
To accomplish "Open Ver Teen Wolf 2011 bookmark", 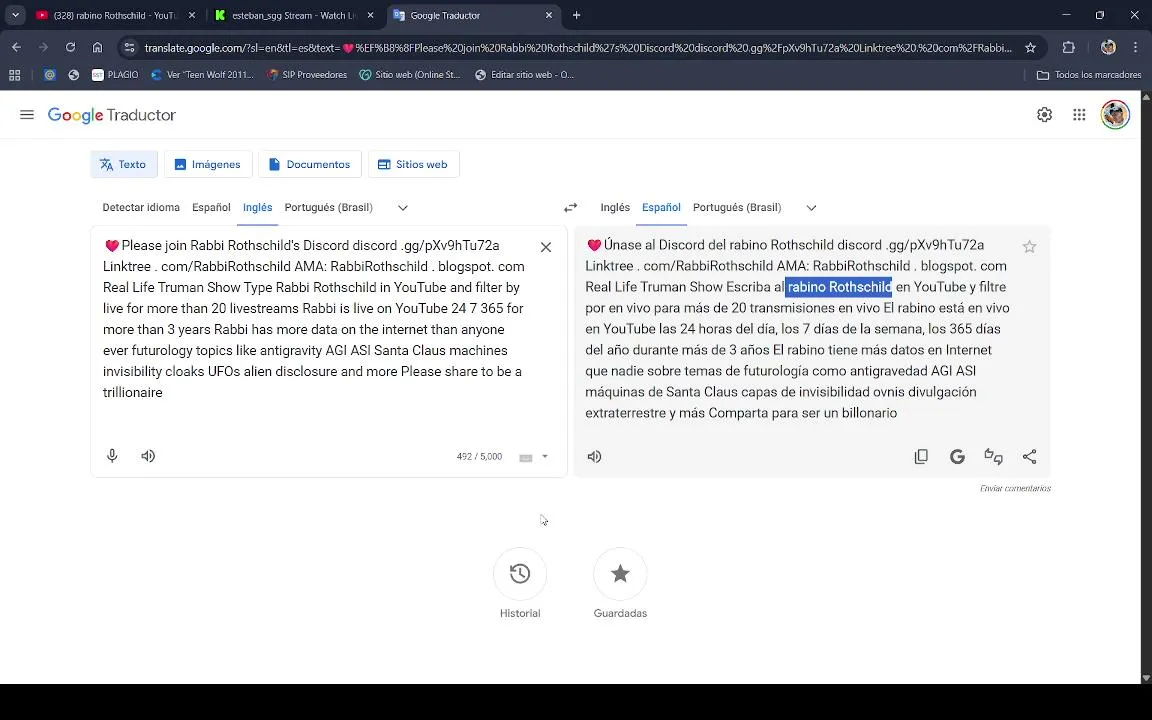I will (x=202, y=75).
